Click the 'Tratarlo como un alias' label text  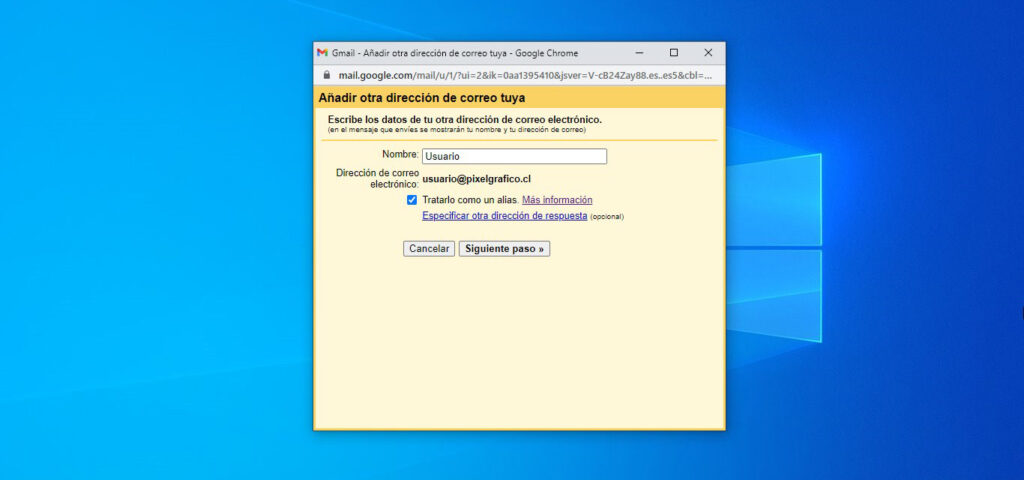click(x=470, y=200)
